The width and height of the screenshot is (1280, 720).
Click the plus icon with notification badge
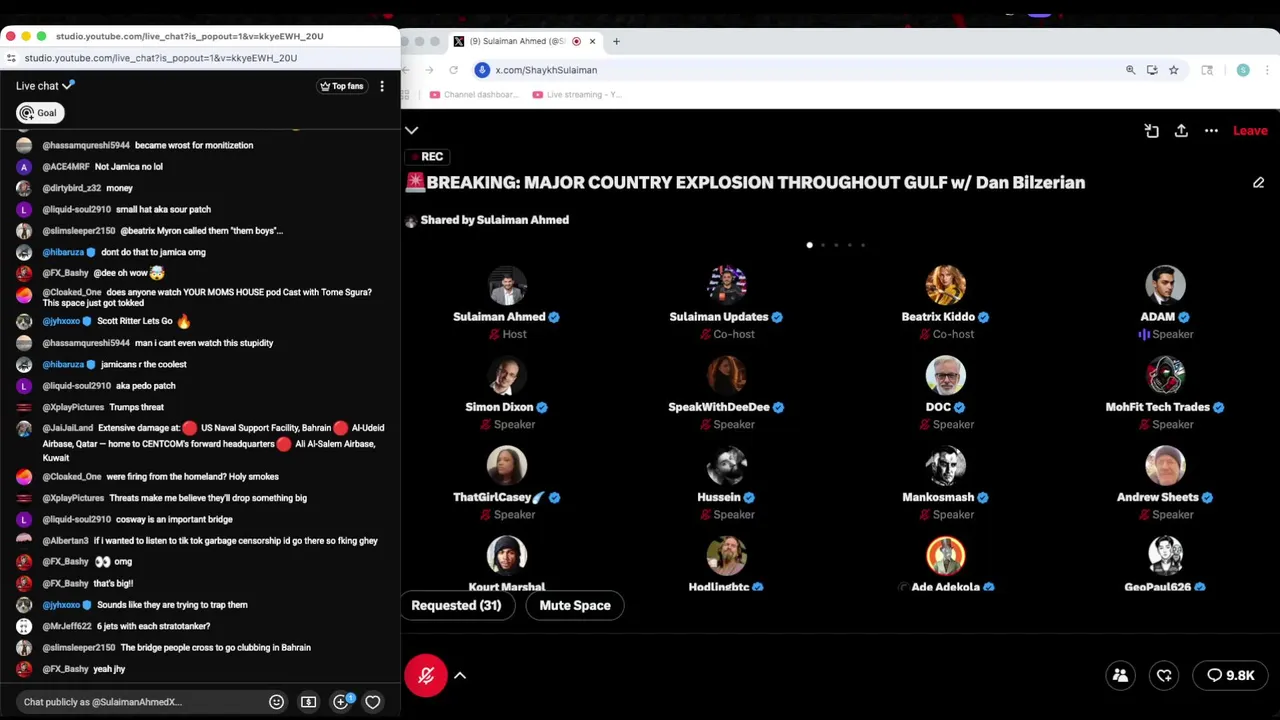click(x=341, y=702)
